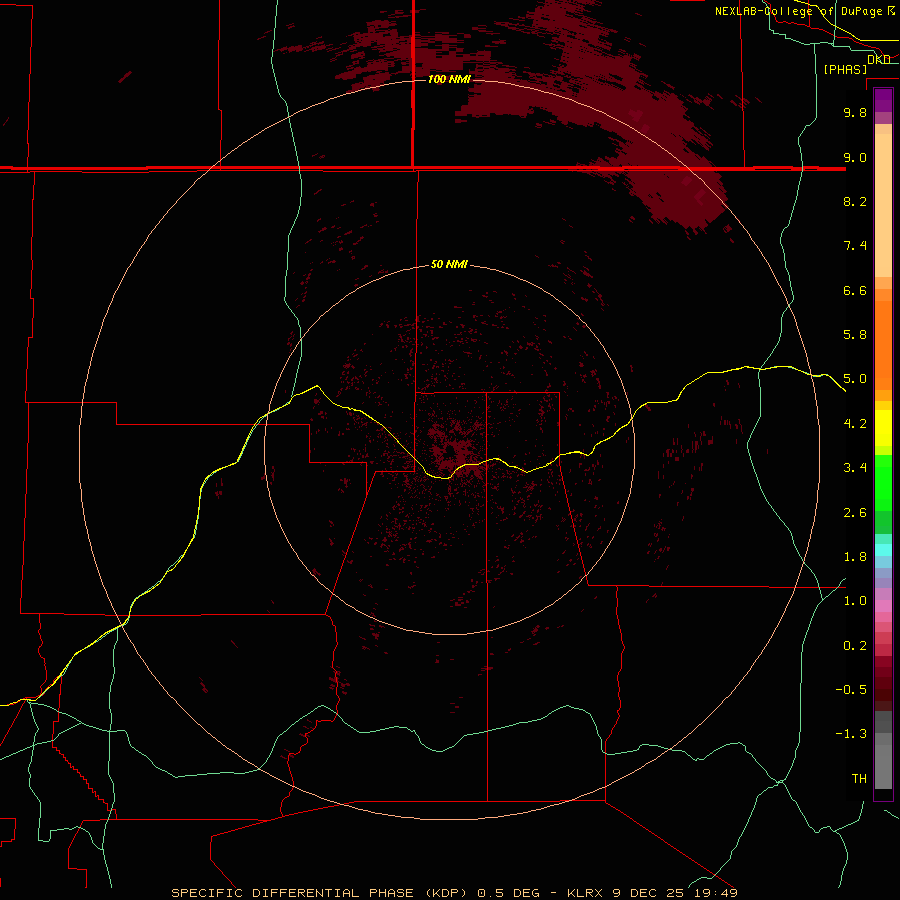Click the pink segment near 1.0
Image resolution: width=900 pixels, height=900 pixels.
point(883,606)
